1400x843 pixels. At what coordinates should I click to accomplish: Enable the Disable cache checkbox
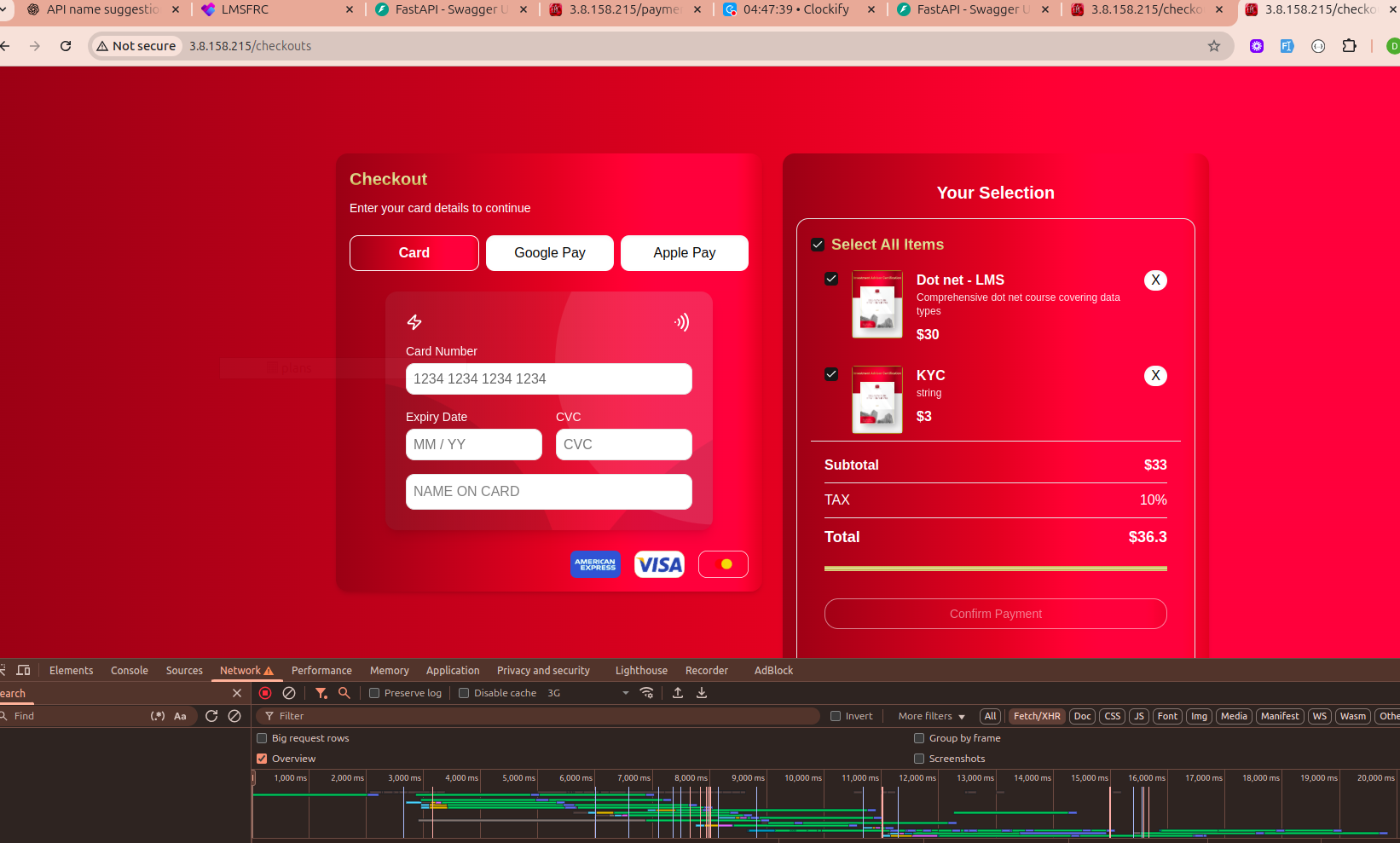coord(464,693)
